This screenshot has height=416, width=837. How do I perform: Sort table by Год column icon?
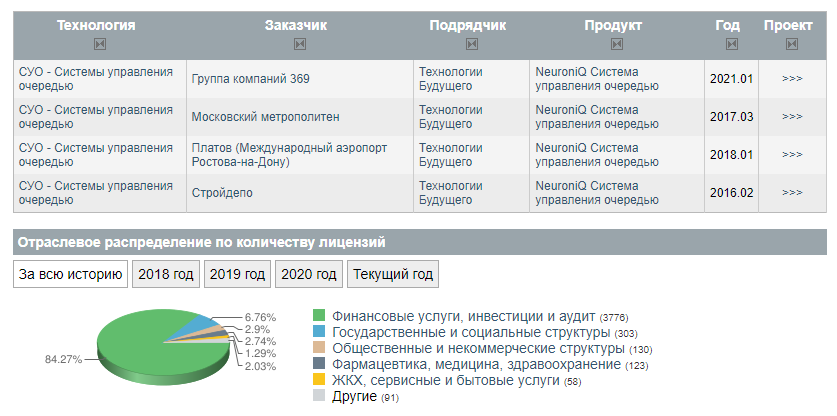coord(732,44)
